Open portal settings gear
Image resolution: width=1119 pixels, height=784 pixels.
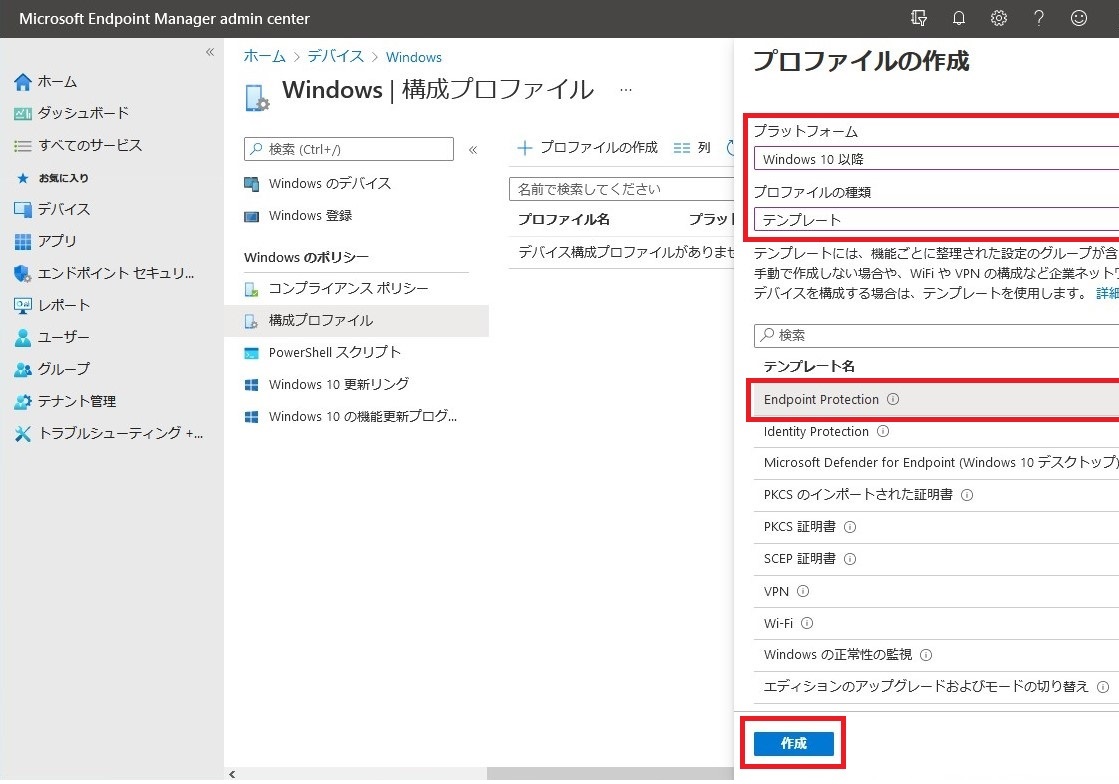pyautogui.click(x=999, y=19)
